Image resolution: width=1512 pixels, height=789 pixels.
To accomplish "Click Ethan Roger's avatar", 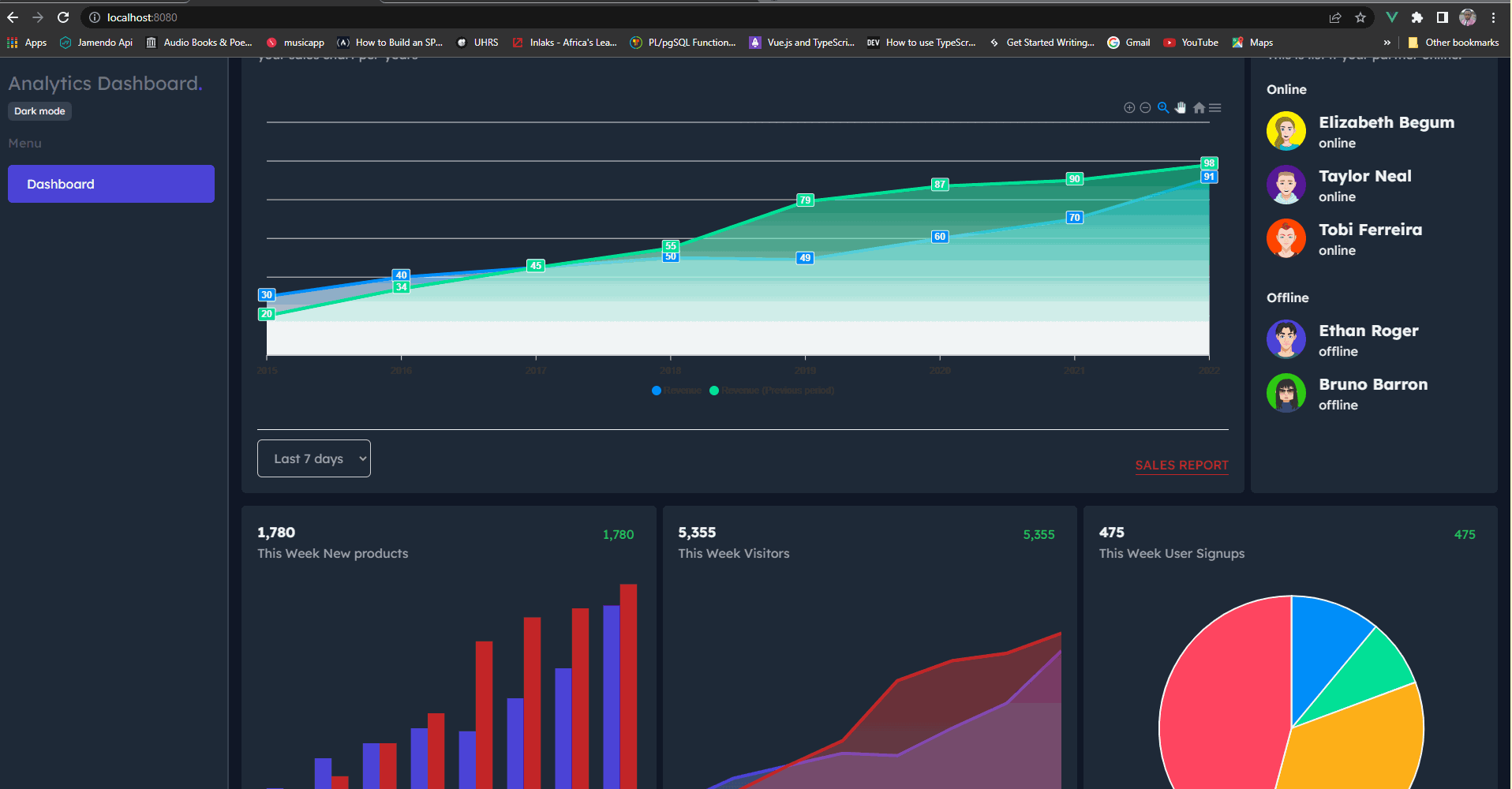I will (1286, 339).
